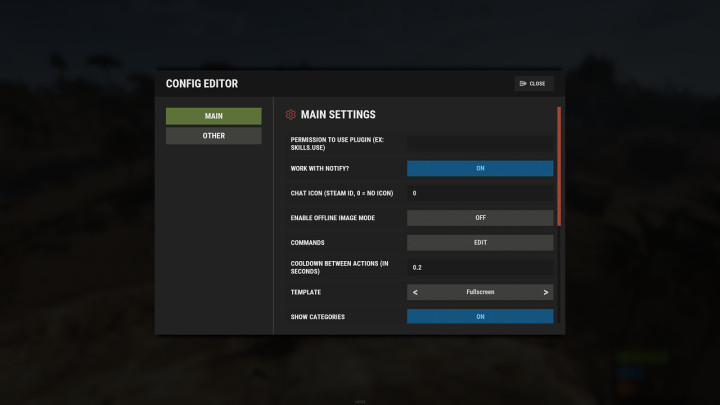Image resolution: width=720 pixels, height=405 pixels.
Task: Click the Enable Offline Image Mode label
Action: tap(332, 218)
